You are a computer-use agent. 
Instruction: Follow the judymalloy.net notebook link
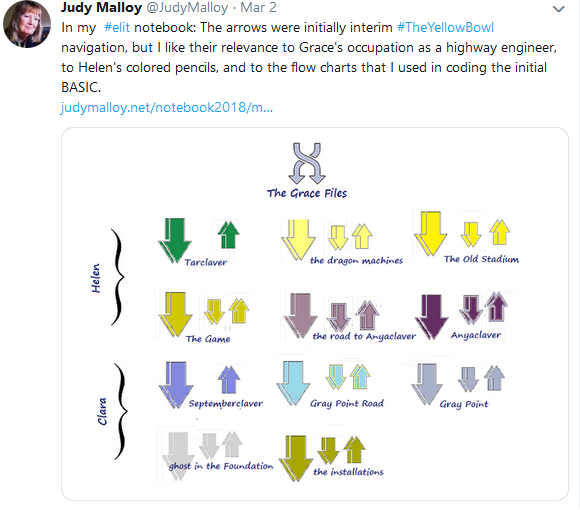pos(167,107)
